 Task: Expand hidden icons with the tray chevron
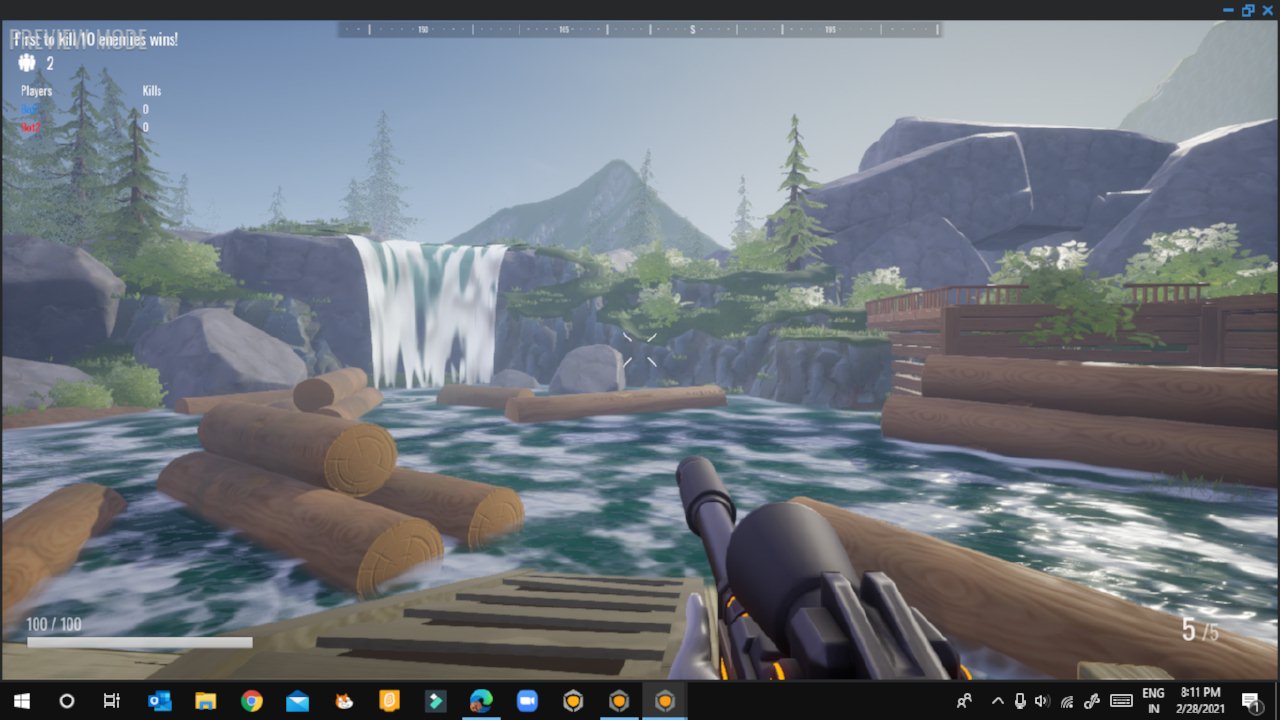point(997,700)
